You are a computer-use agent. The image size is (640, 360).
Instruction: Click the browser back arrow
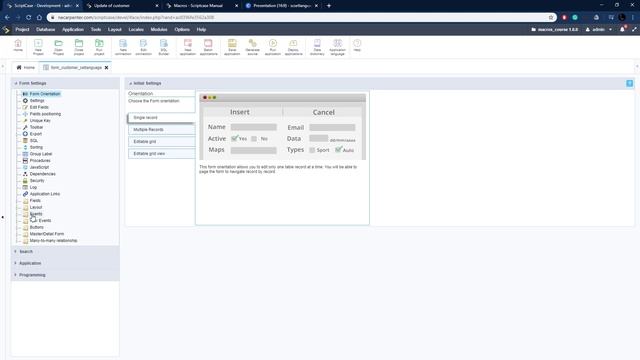pos(7,18)
